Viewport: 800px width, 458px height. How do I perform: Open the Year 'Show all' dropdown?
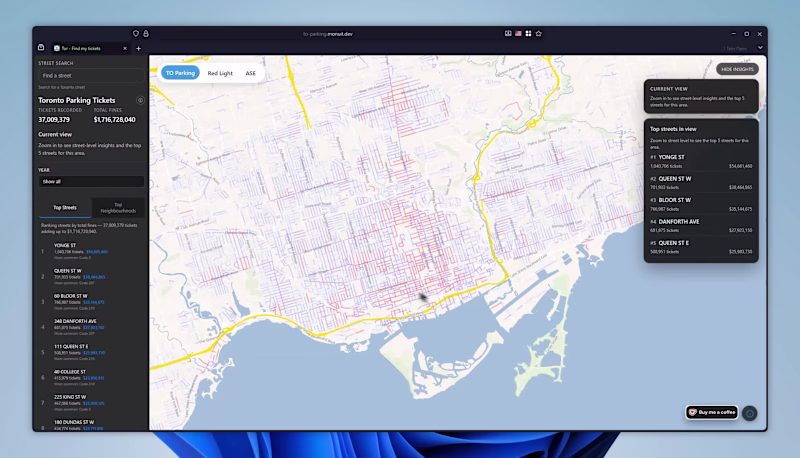pos(91,182)
